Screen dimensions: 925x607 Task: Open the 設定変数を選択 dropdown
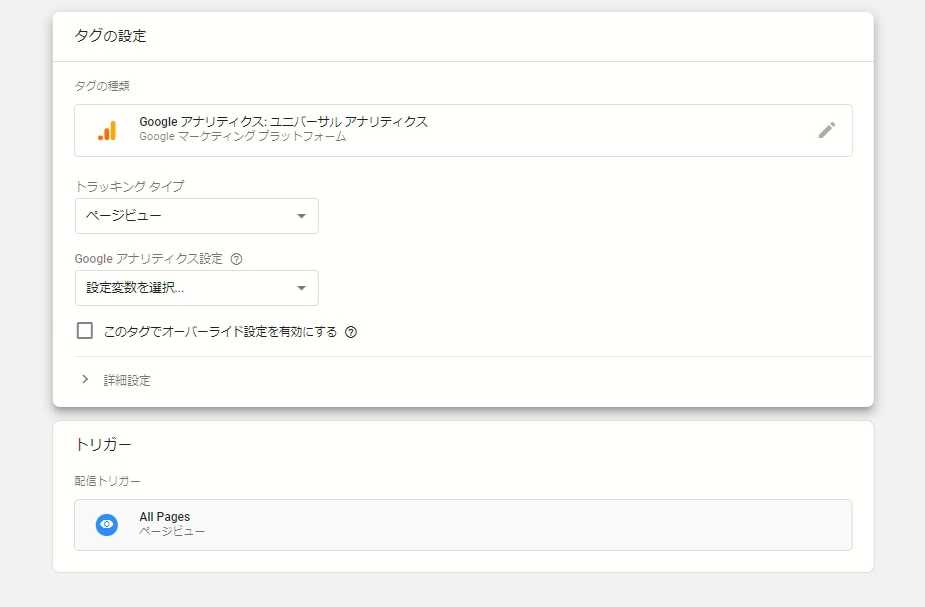197,288
